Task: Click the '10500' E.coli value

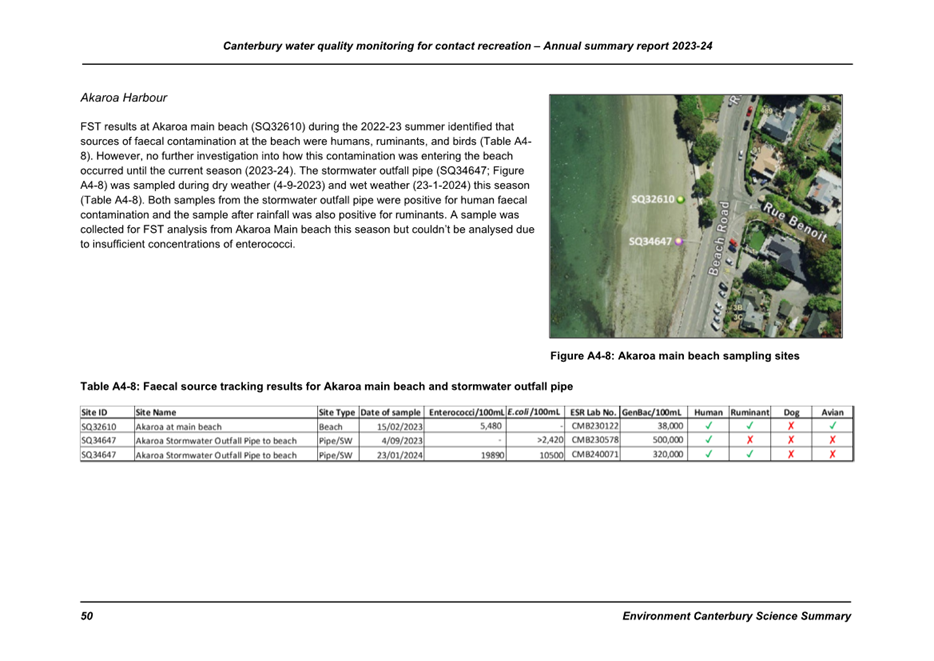Action: (552, 455)
